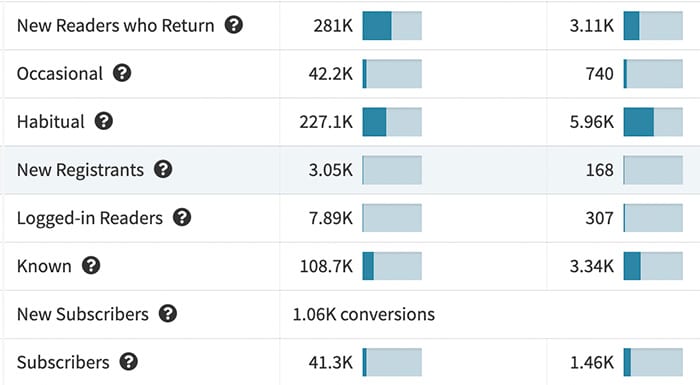Select the Logged-in Readers label
This screenshot has height=385, width=700.
coord(90,218)
